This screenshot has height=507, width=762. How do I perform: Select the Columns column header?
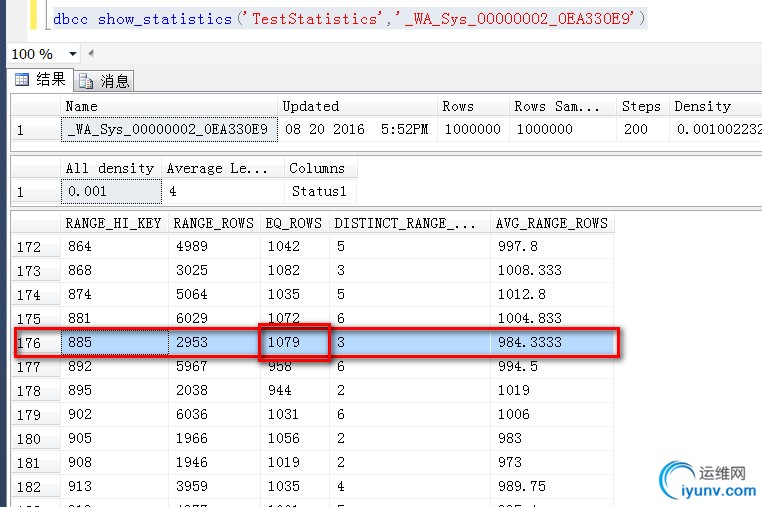(x=320, y=168)
